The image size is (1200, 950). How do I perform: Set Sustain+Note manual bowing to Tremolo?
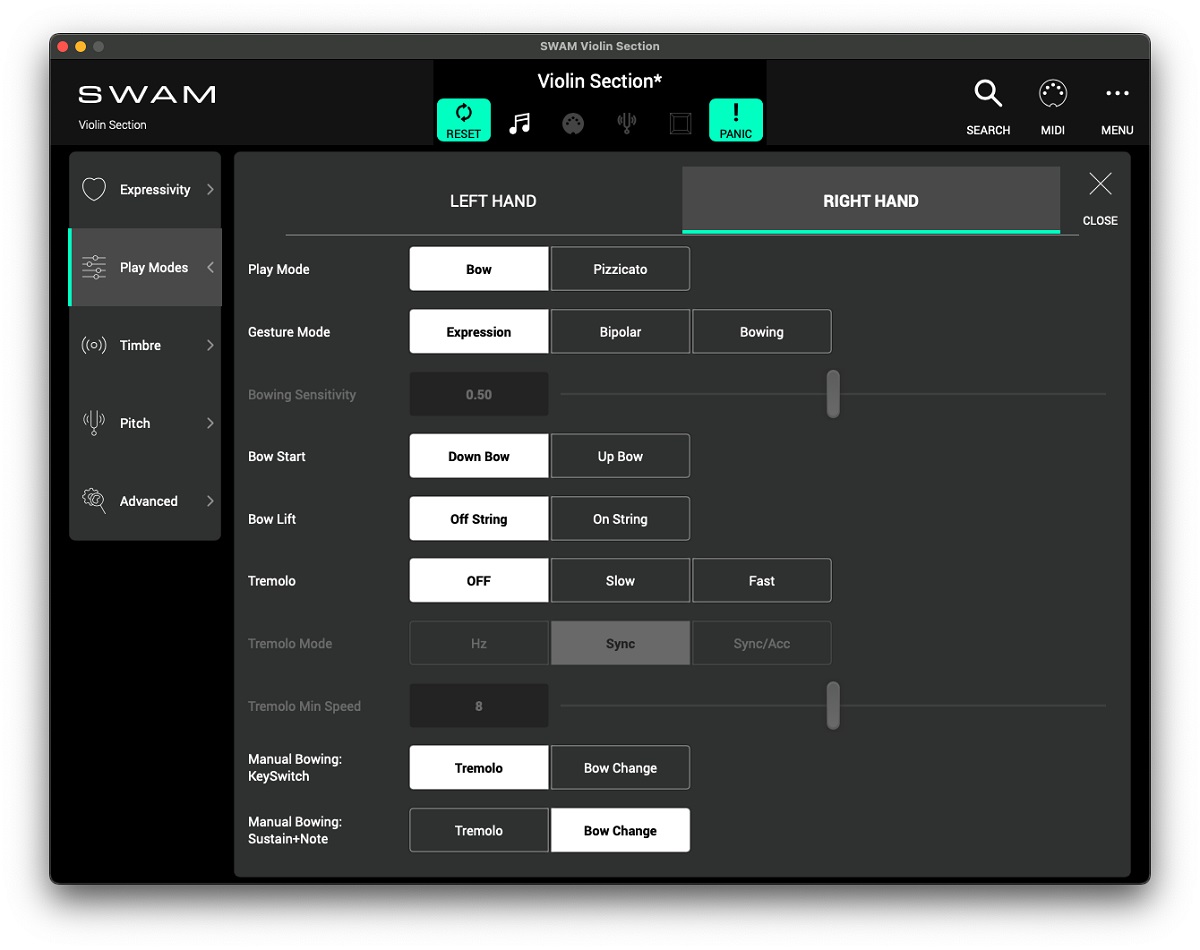pos(479,830)
